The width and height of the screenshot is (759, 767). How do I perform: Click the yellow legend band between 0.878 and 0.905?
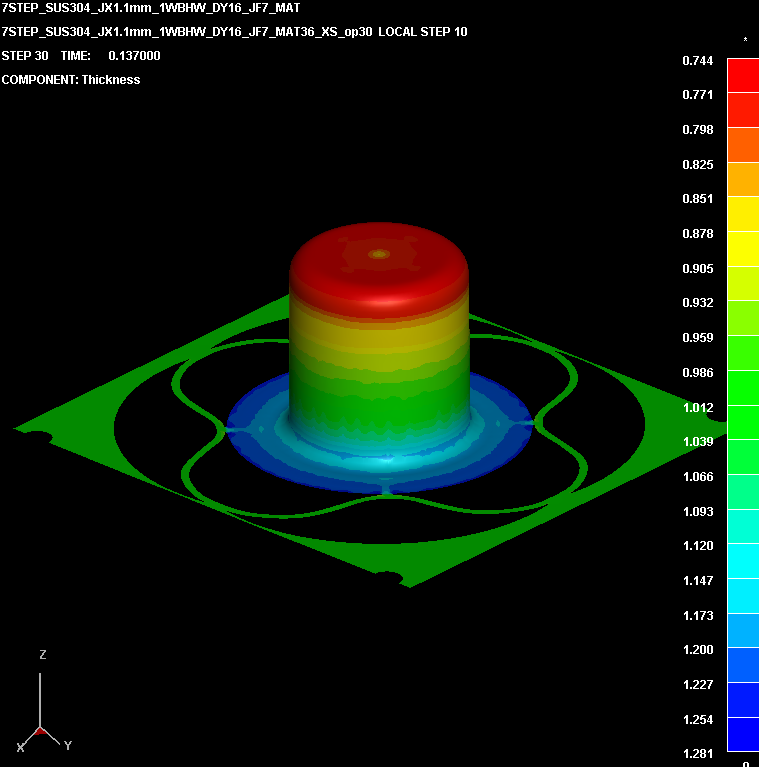[x=743, y=249]
